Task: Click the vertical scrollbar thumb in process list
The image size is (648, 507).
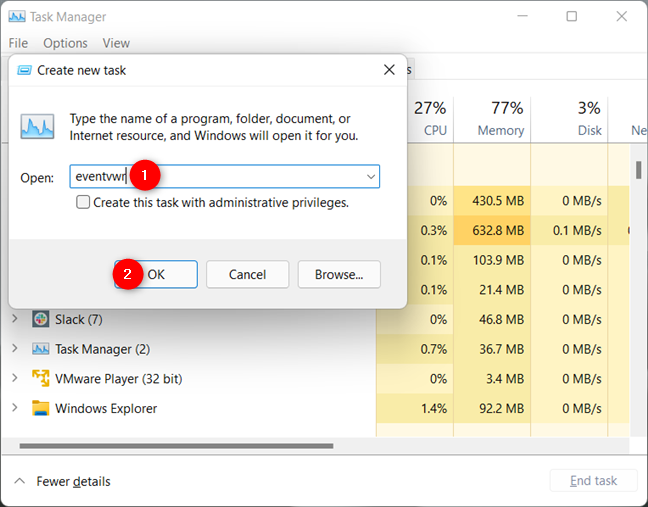Action: (x=638, y=170)
